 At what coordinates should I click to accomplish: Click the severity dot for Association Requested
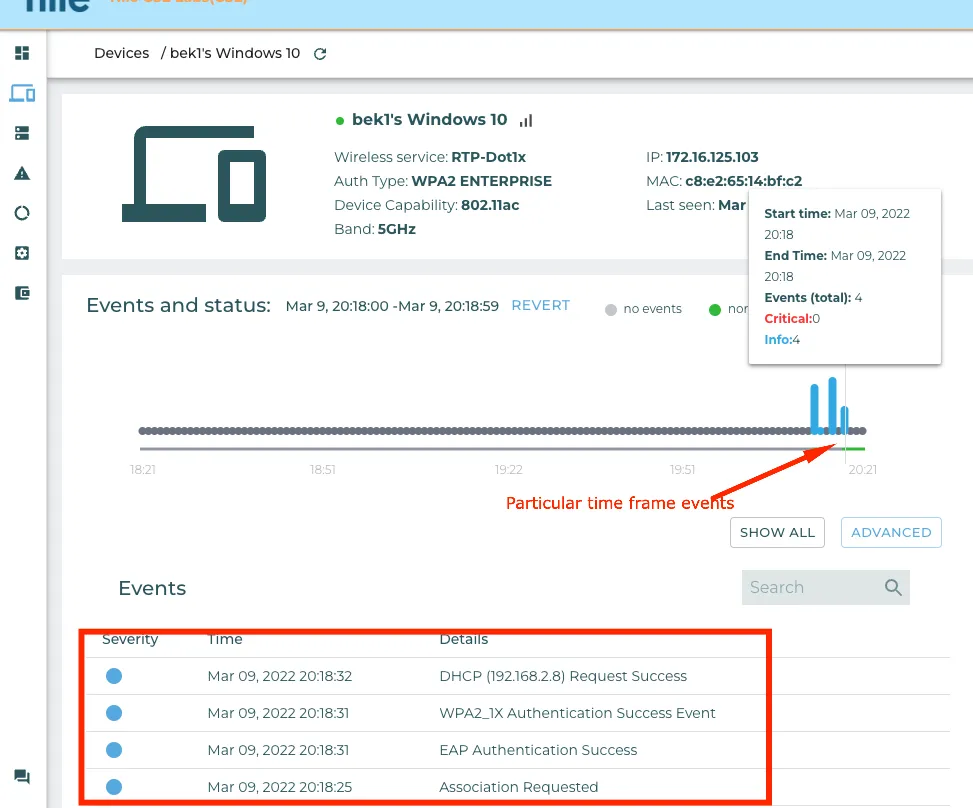(x=114, y=787)
